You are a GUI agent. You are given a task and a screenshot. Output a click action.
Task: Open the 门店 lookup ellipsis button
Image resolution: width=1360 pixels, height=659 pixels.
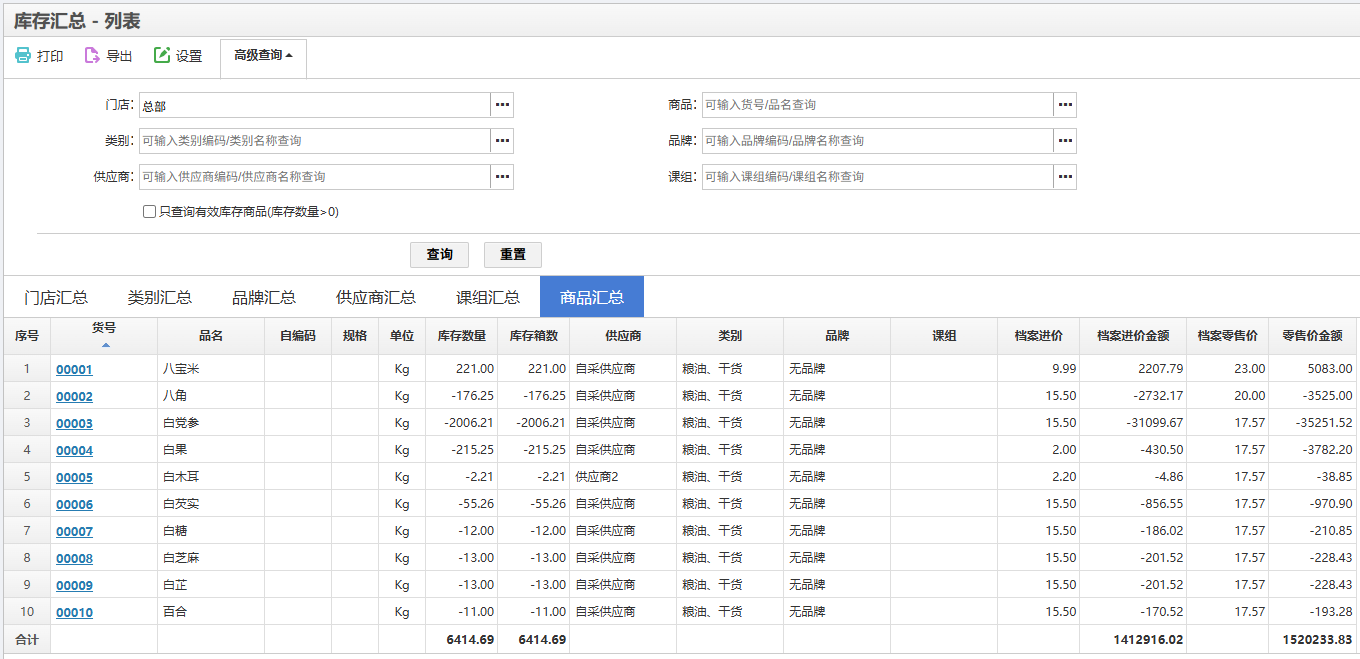point(502,105)
